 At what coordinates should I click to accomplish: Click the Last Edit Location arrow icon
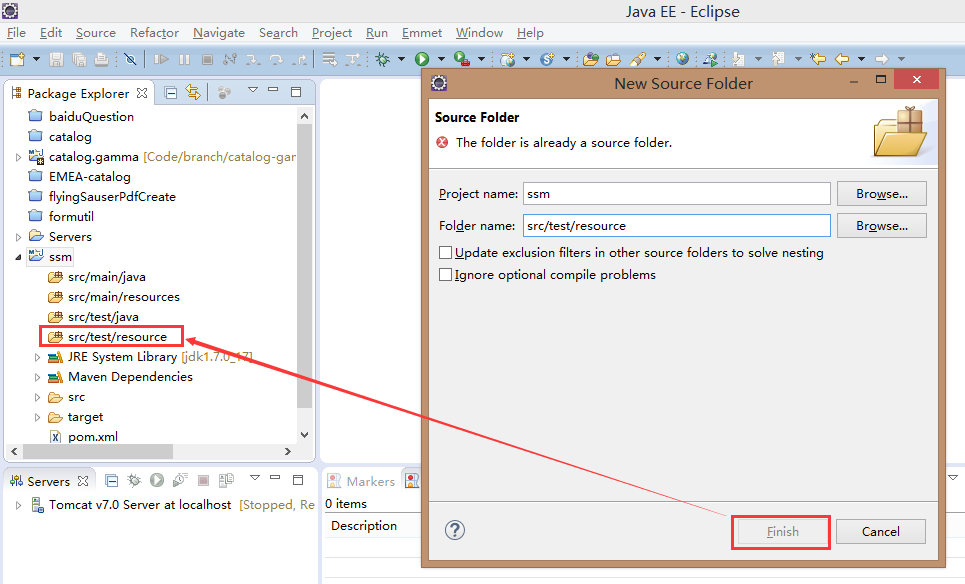click(x=818, y=59)
